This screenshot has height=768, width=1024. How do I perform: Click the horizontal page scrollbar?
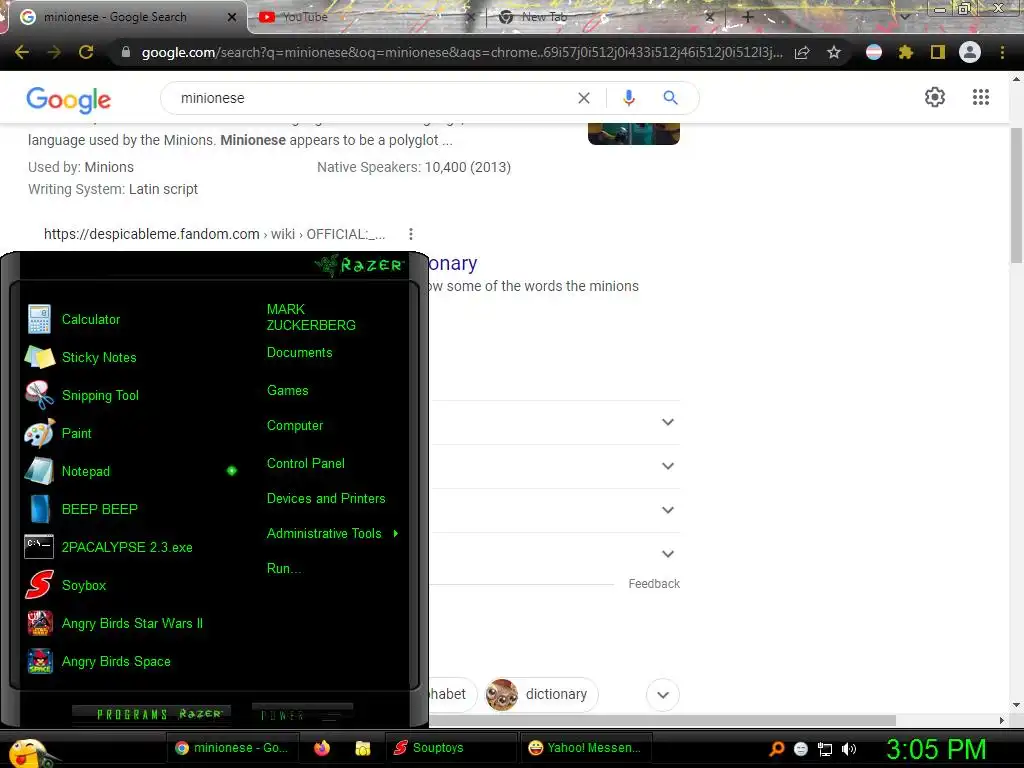pos(663,720)
